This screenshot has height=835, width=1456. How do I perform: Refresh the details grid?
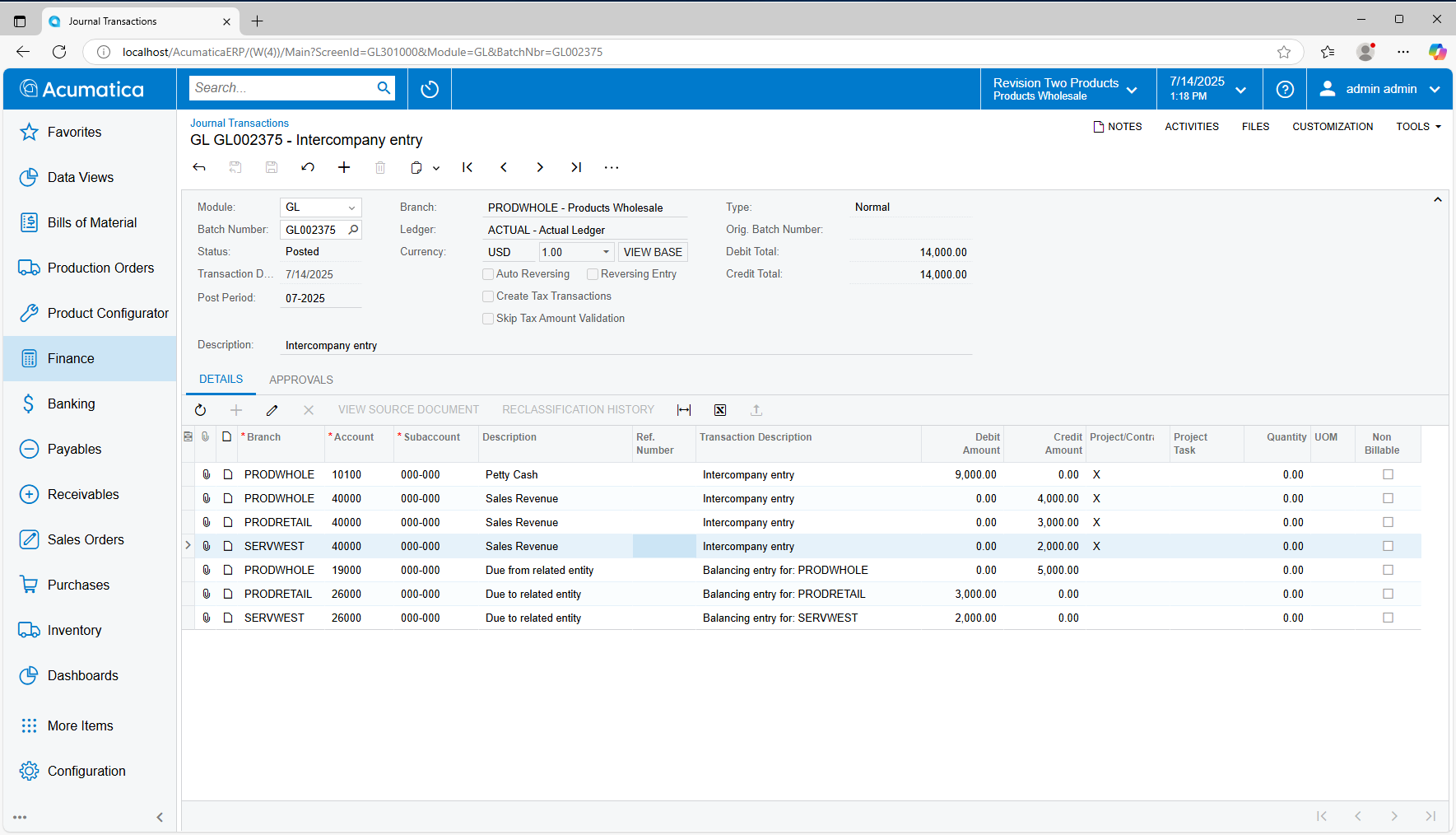pos(200,410)
